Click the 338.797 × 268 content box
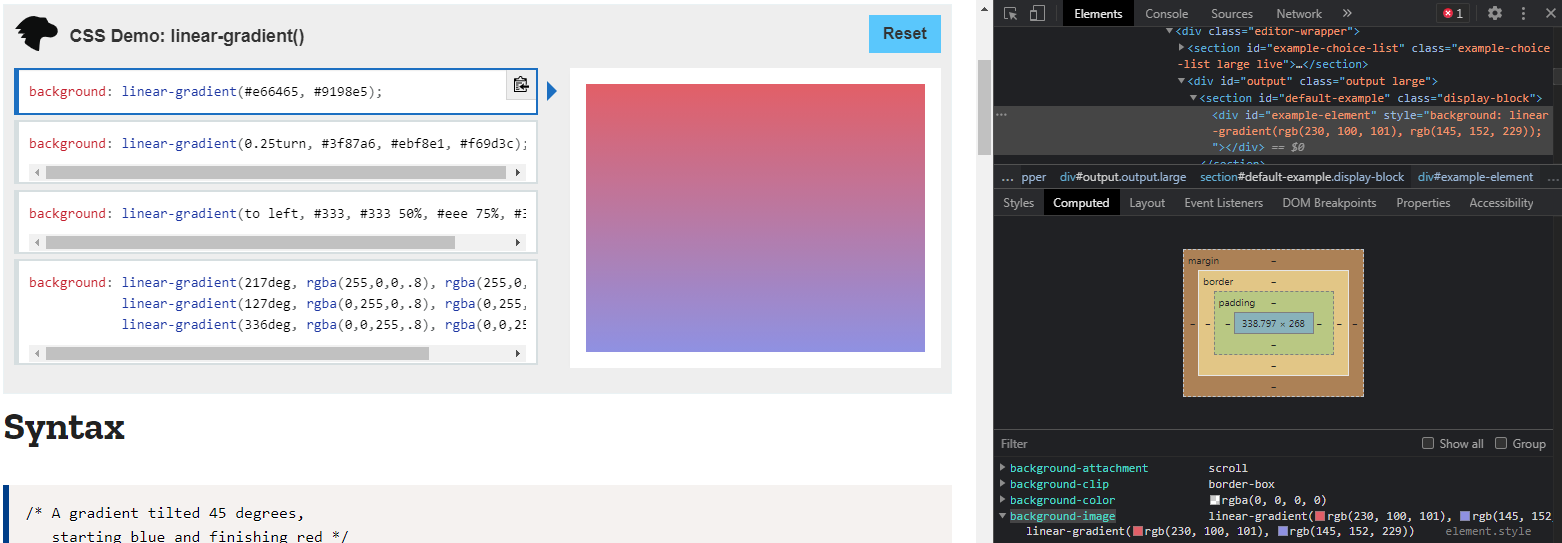The height and width of the screenshot is (543, 1562). [1273, 323]
